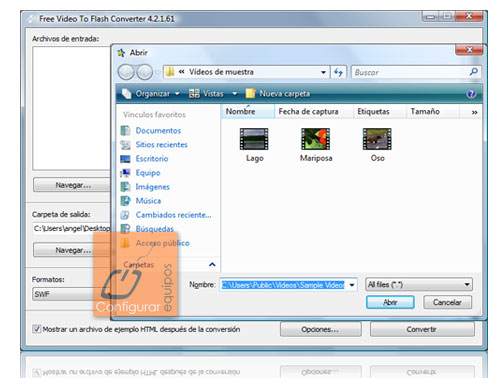Sort by the Etiquetas column header
Screen dimensions: 500x378
click(380, 112)
